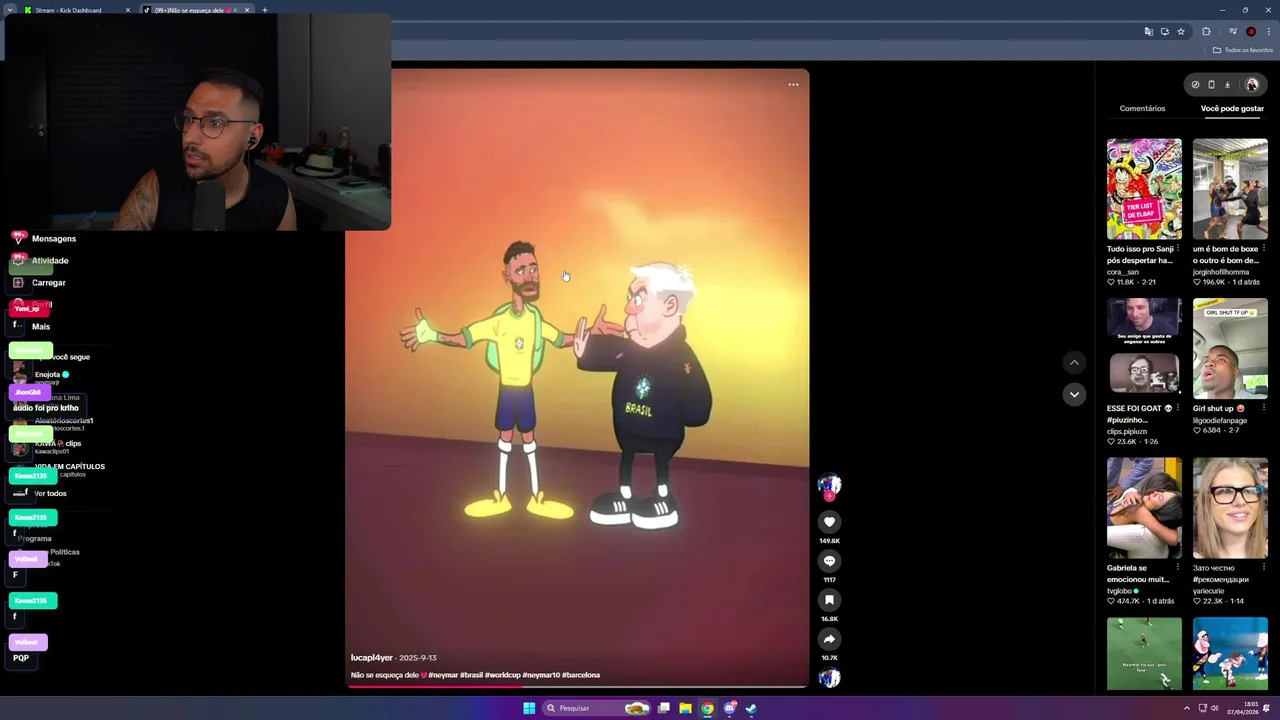Image resolution: width=1280 pixels, height=720 pixels.
Task: Open the boxing video by jorginhofilhomma
Action: point(1230,188)
